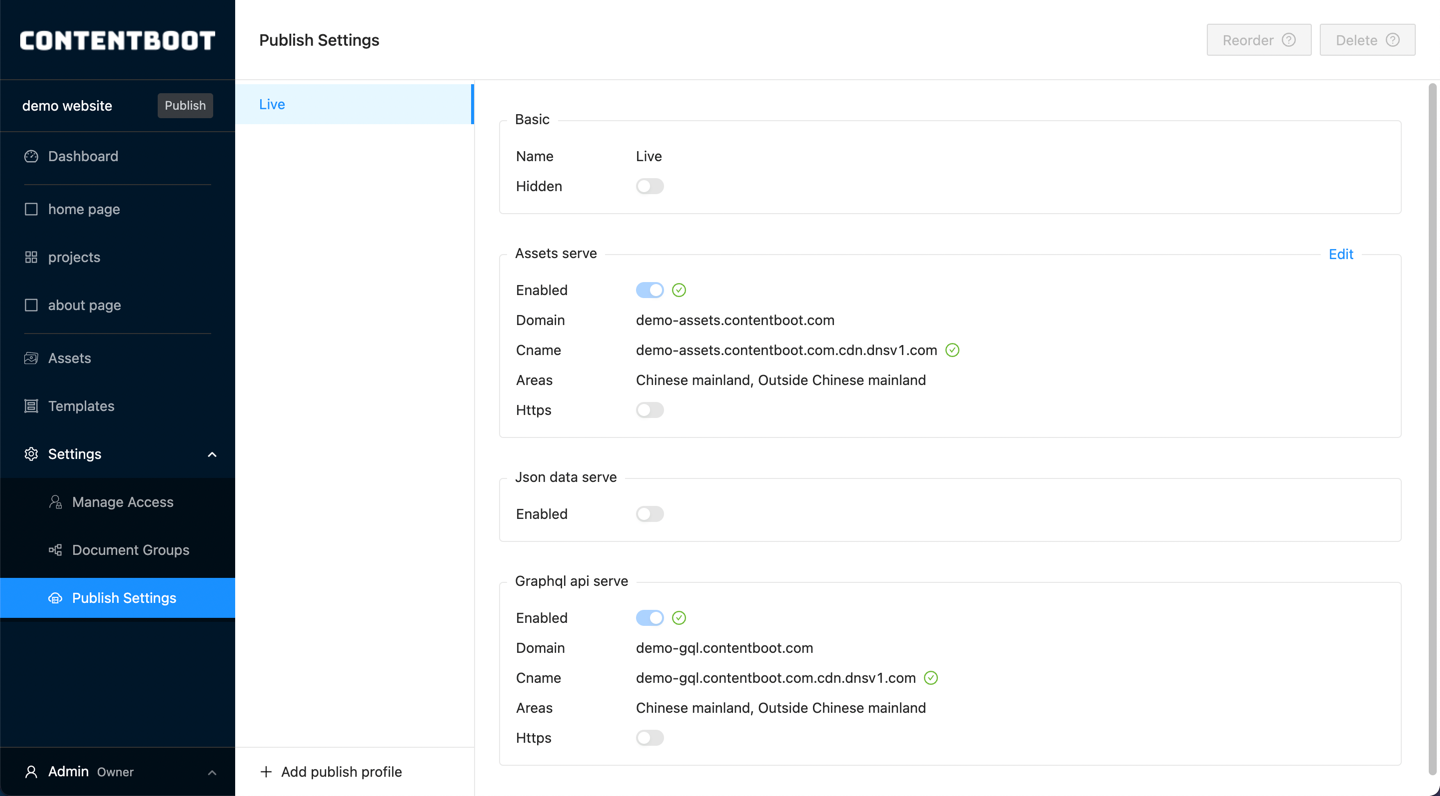This screenshot has height=796, width=1440.
Task: Open the Dashboard menu item
Action: pyautogui.click(x=117, y=156)
